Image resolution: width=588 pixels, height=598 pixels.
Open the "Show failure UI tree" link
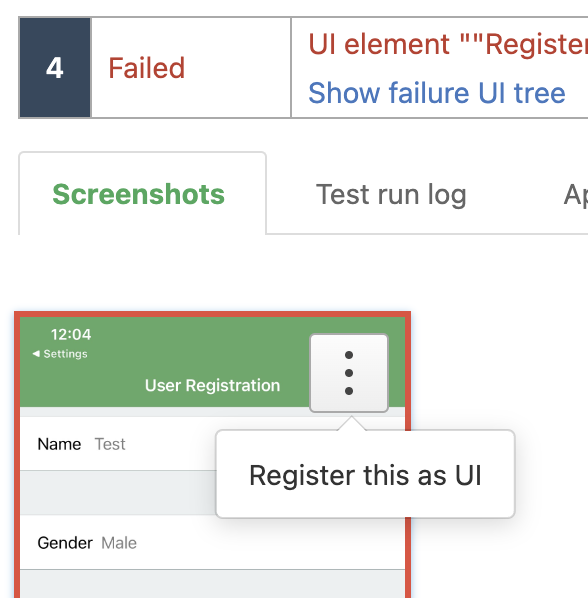[x=437, y=93]
